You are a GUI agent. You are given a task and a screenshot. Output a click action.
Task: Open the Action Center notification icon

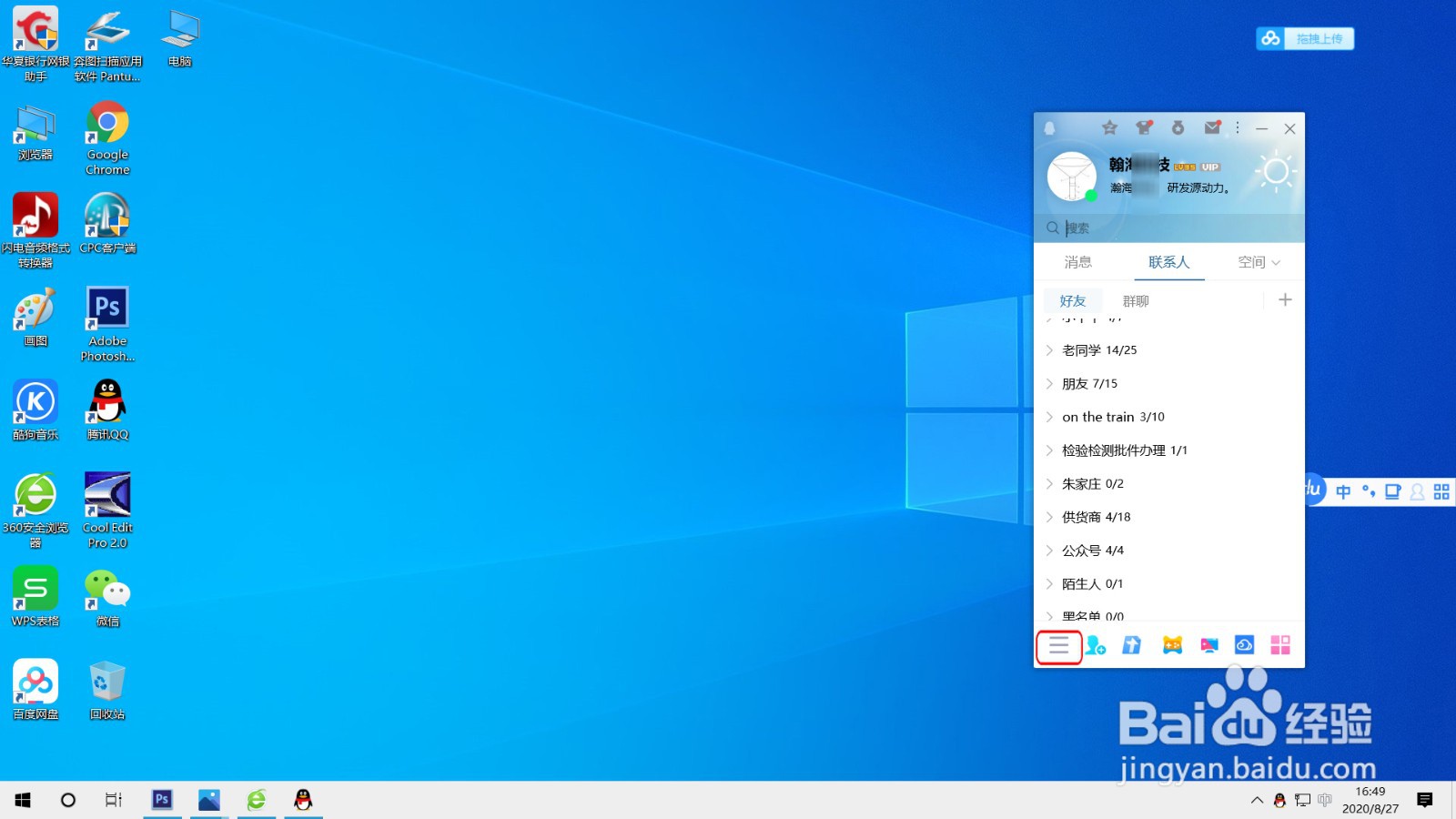pos(1425,800)
